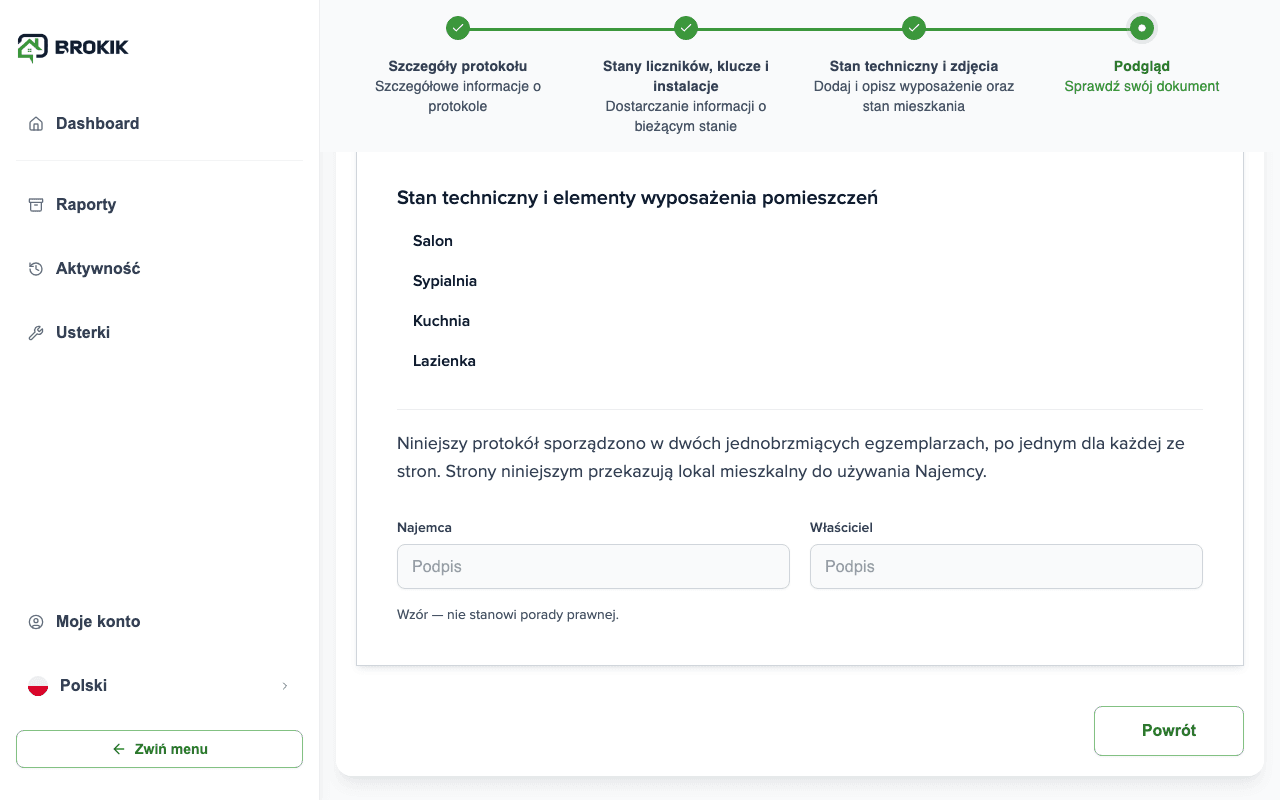Click the Raporty archive icon
Screen dimensions: 1280x800
click(x=36, y=205)
